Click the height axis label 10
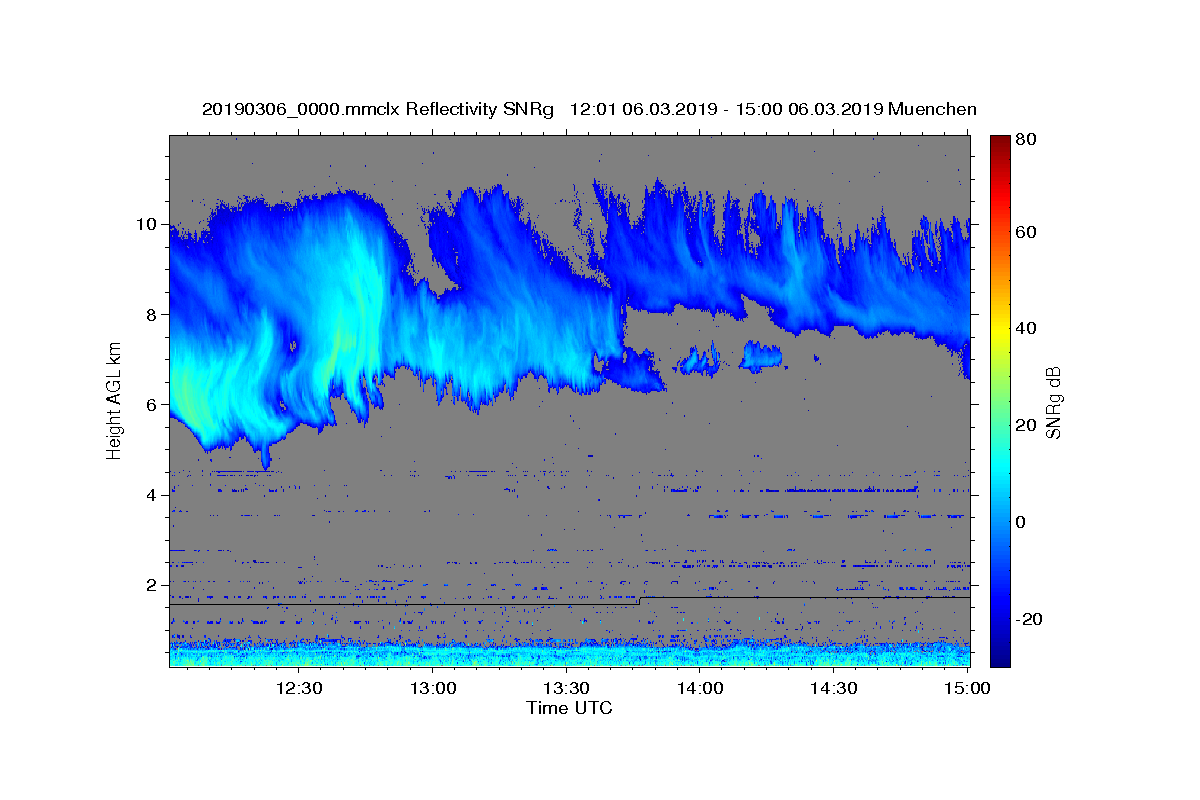 148,224
